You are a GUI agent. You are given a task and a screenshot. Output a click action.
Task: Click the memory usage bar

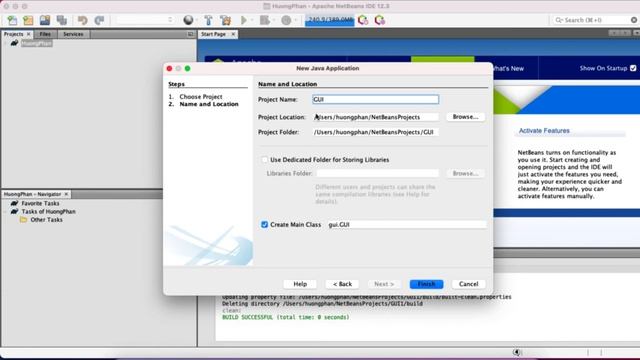coord(329,20)
